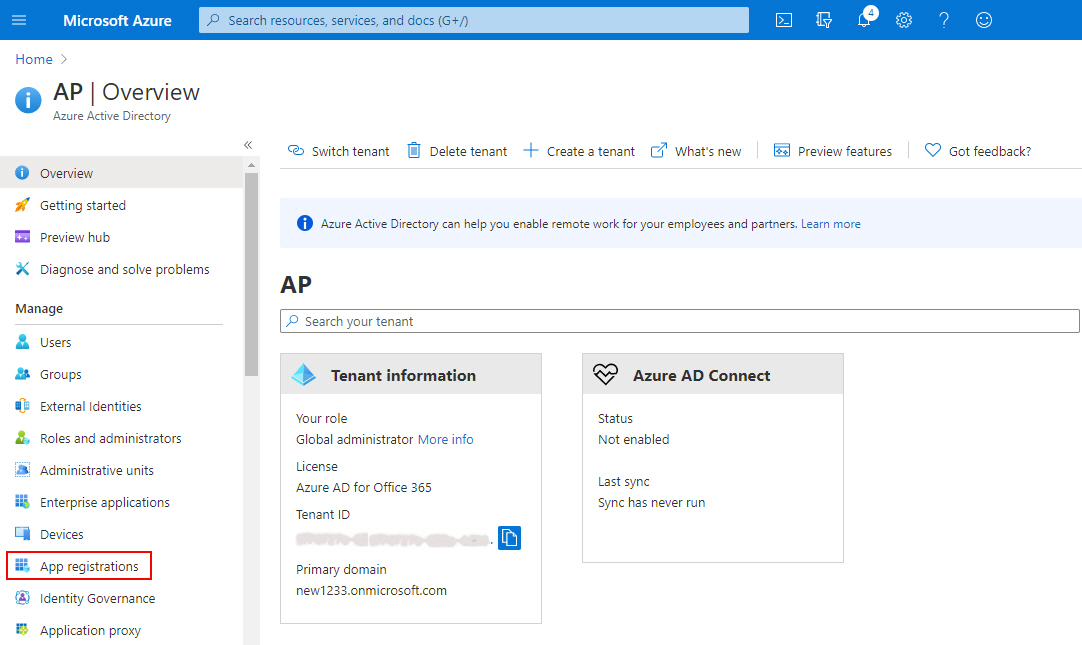
Task: Click the left menu scrollbar thumb
Action: pyautogui.click(x=251, y=274)
